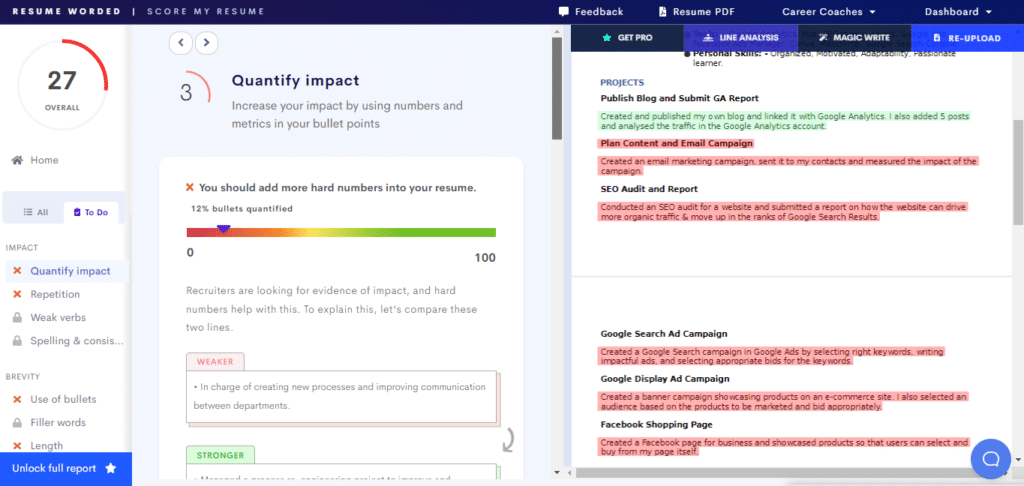The image size is (1024, 486).
Task: Click the X mark beside Length
Action: pyautogui.click(x=17, y=446)
